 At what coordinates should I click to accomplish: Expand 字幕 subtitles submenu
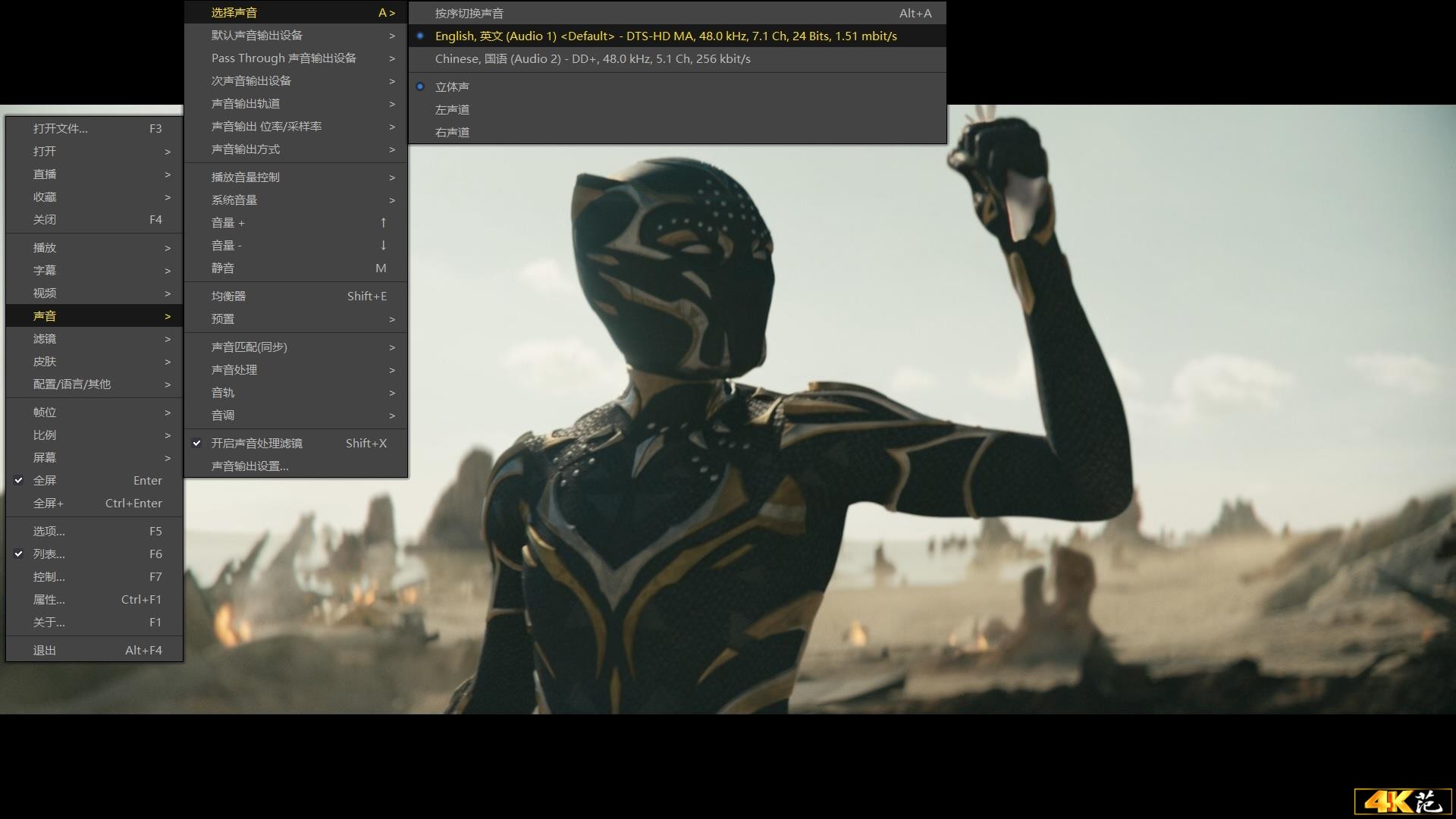tap(94, 270)
